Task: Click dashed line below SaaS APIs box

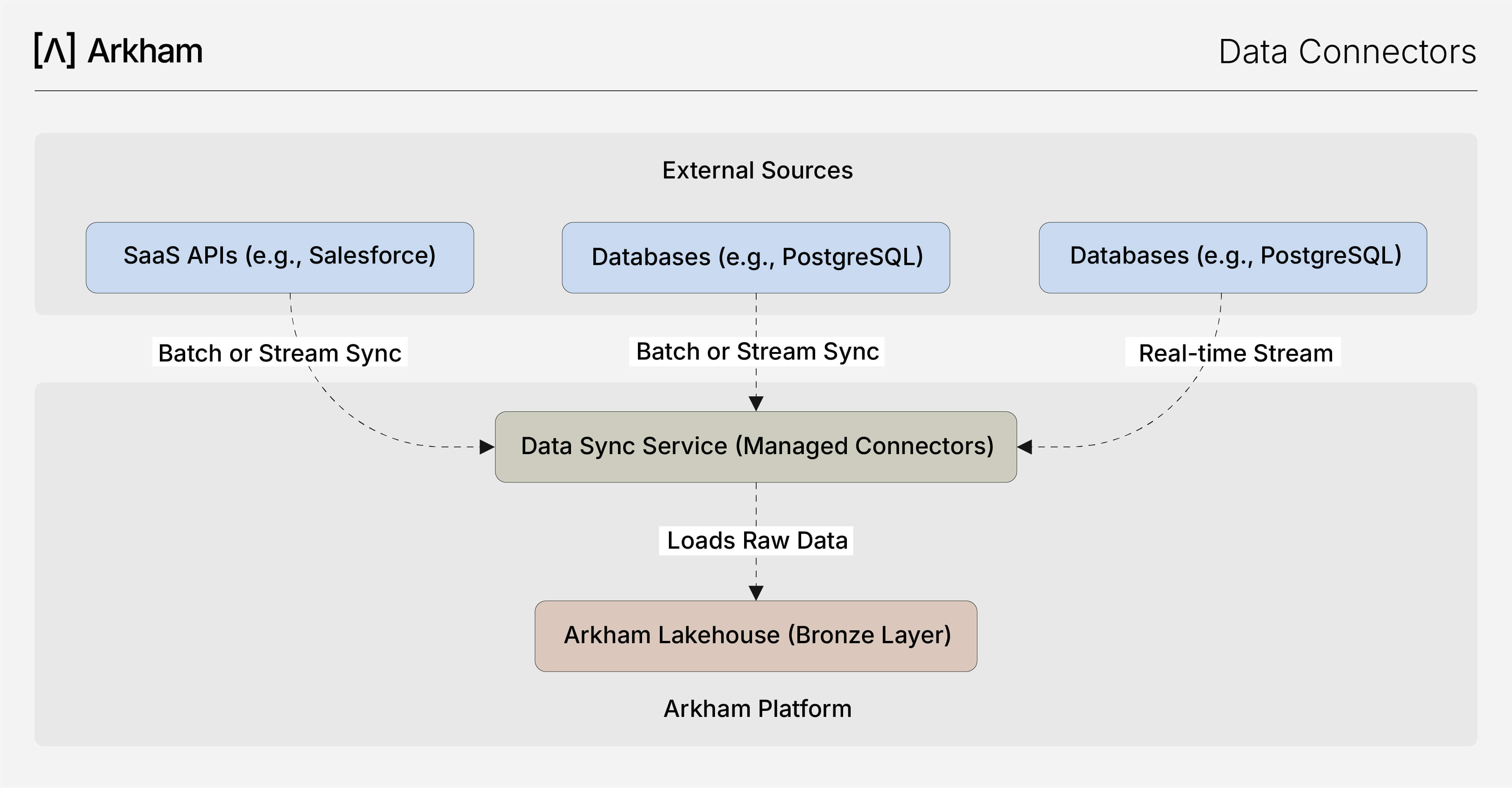Action: click(x=292, y=315)
